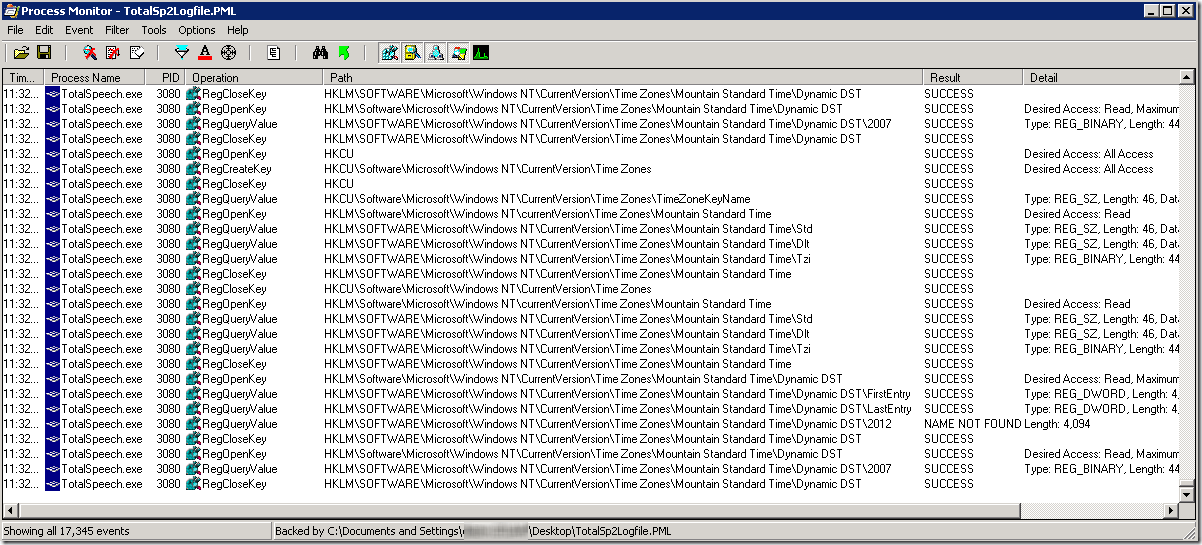The height and width of the screenshot is (545, 1202).
Task: Open the Tools menu
Action: [x=153, y=30]
